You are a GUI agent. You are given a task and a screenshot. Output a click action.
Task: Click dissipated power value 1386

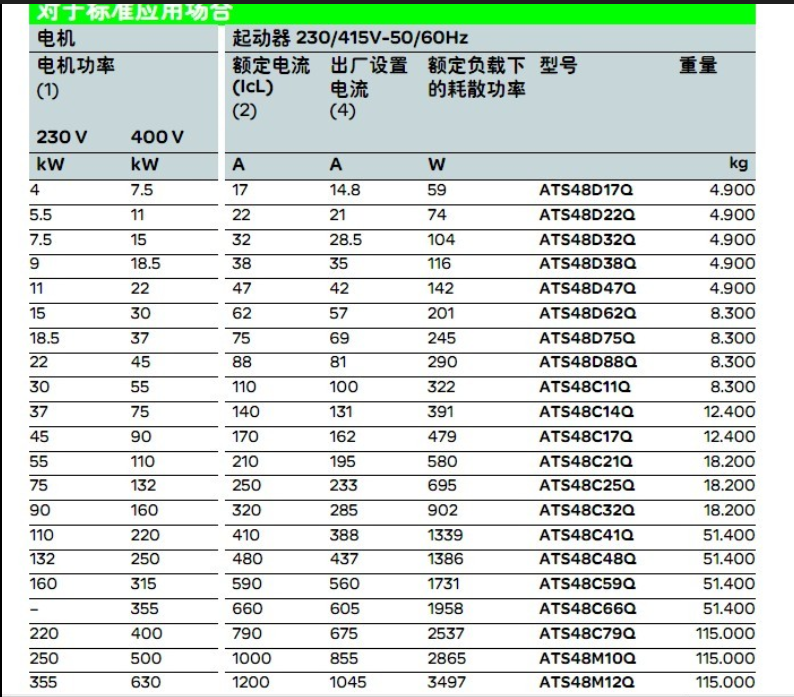click(445, 559)
